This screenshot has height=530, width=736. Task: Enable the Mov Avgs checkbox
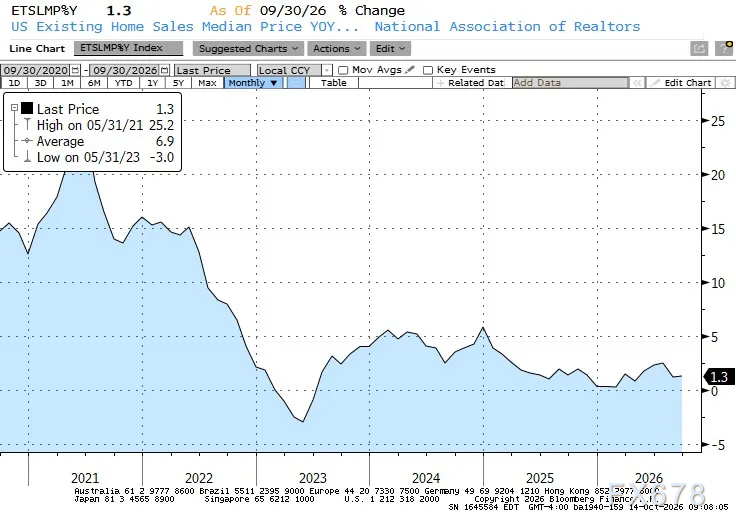click(x=343, y=70)
